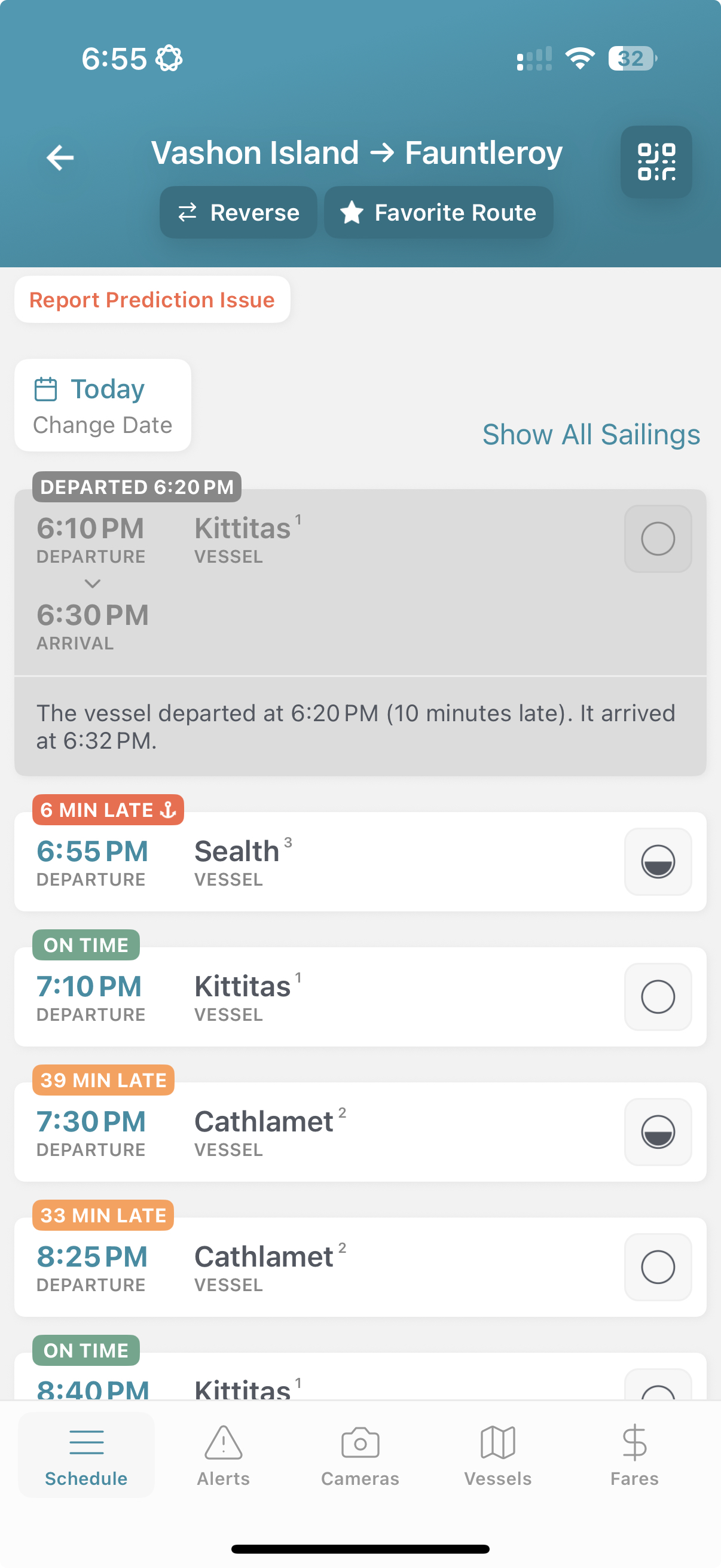This screenshot has width=721, height=1568.
Task: Open Change Date picker
Action: 102,425
